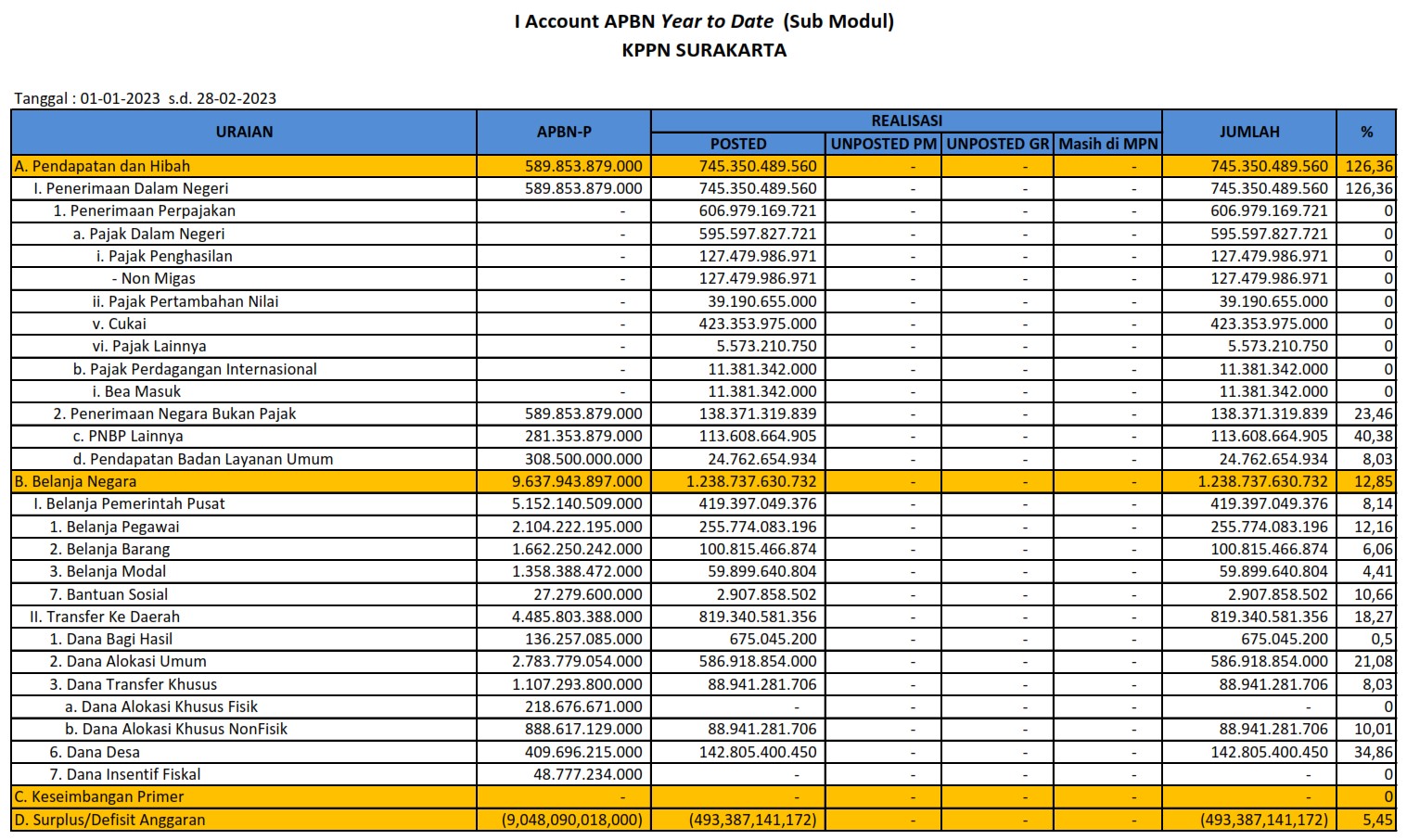Viewport: 1407px width, 840px height.
Task: Select '2. Penerimaan Negara Bukan Pajak' label
Action: 174,414
